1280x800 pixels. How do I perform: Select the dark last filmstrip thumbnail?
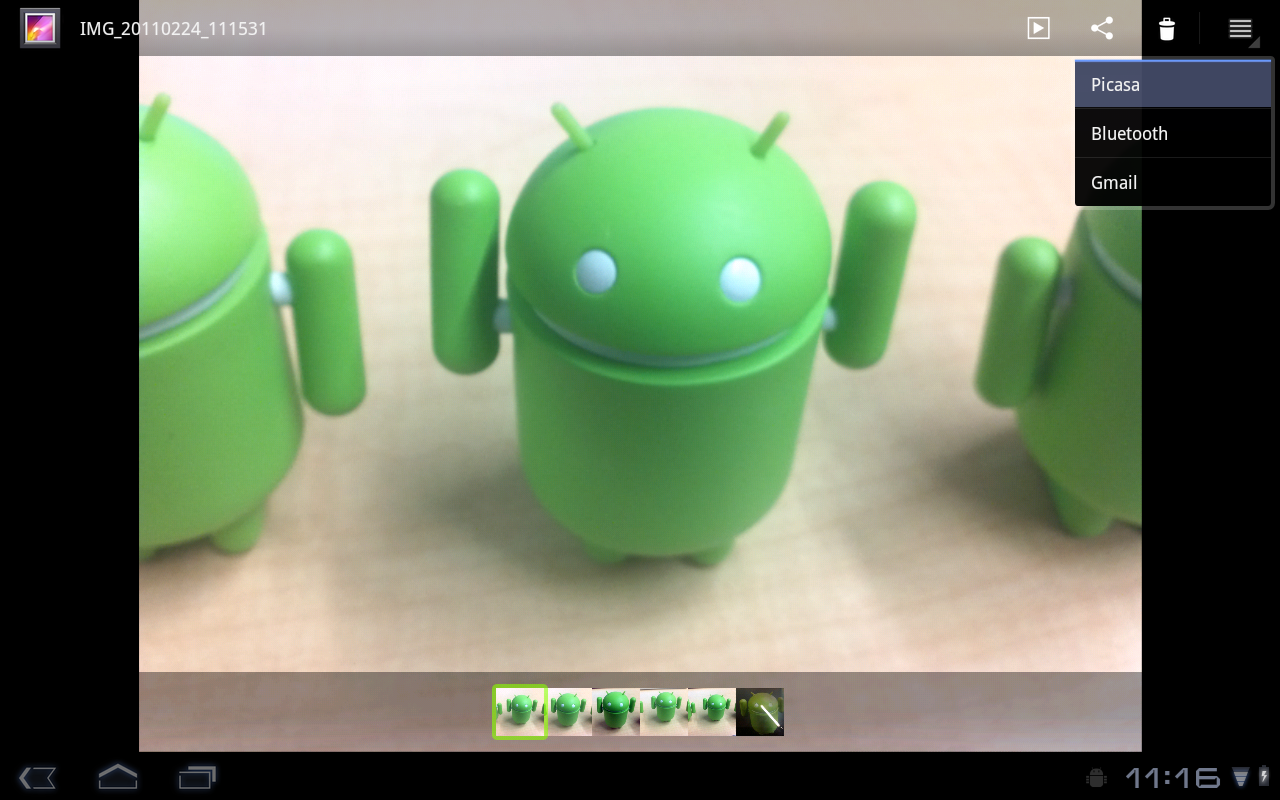760,712
